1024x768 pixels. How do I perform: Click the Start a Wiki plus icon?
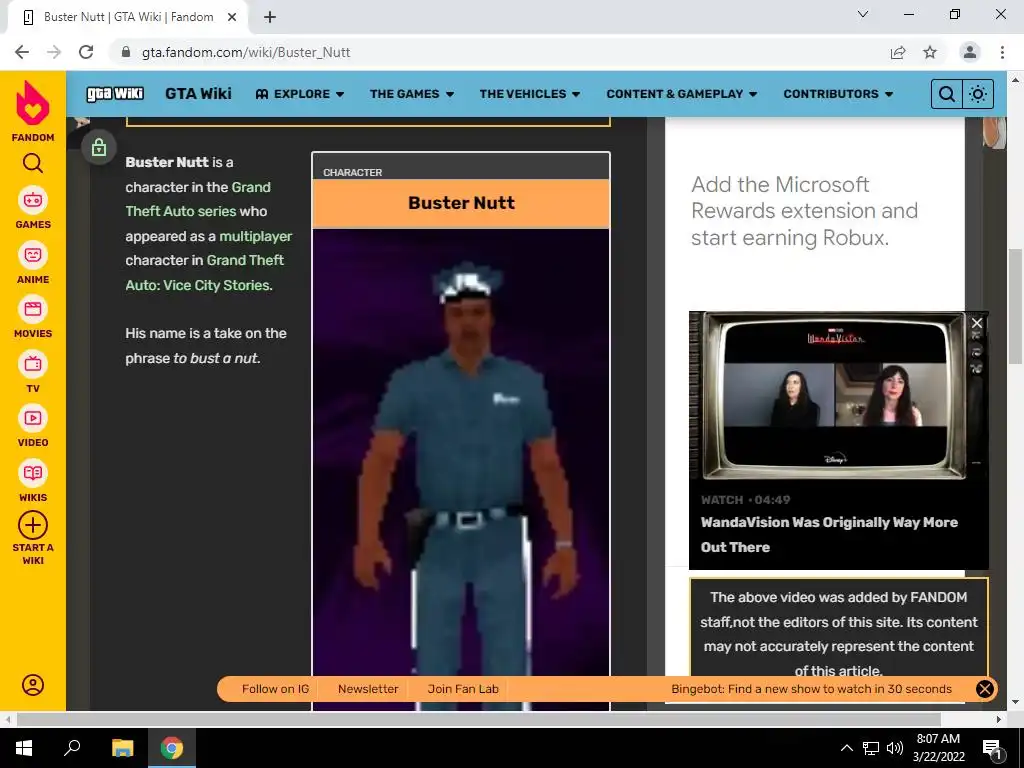33,525
